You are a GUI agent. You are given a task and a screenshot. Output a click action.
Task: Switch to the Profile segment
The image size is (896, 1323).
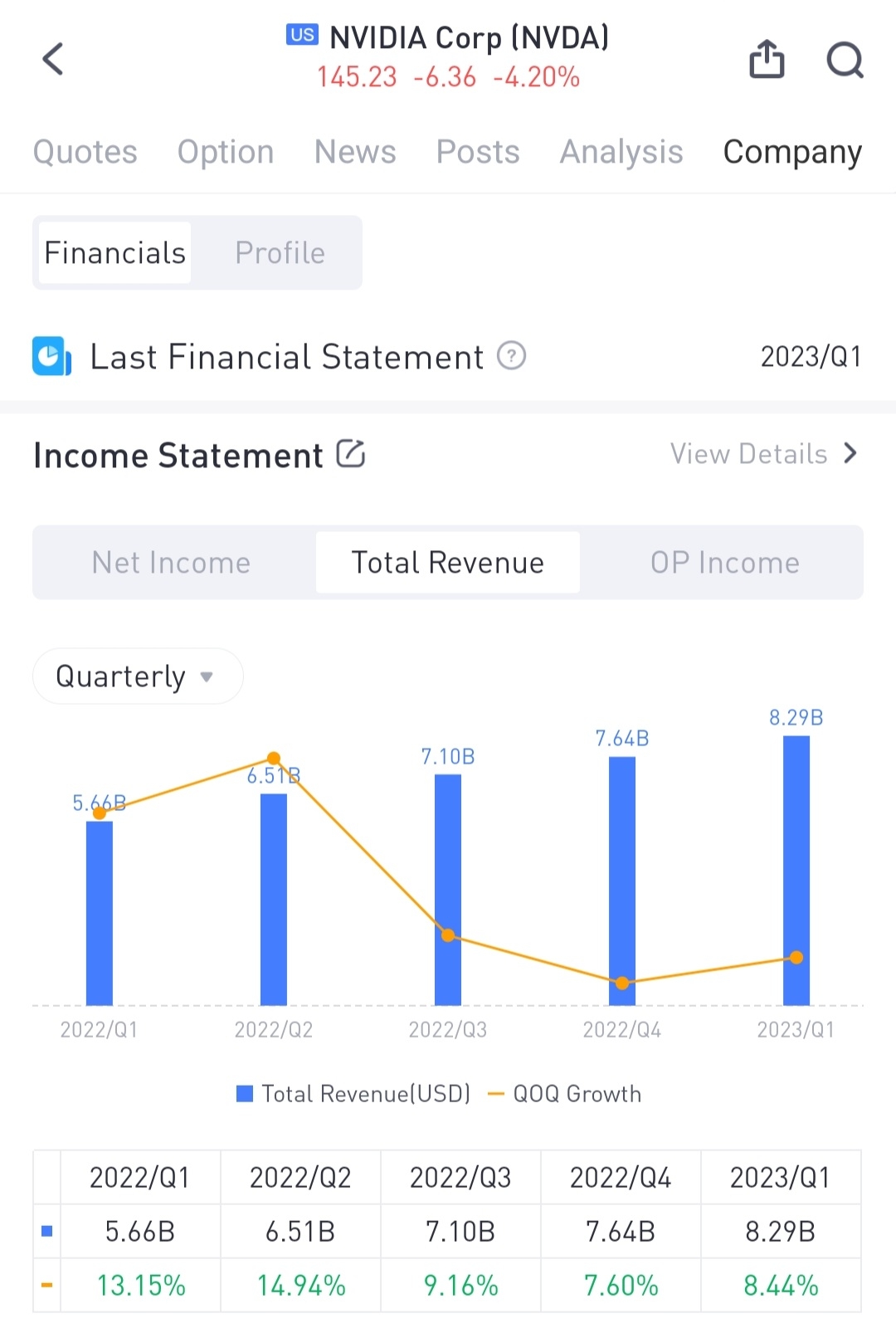[280, 253]
